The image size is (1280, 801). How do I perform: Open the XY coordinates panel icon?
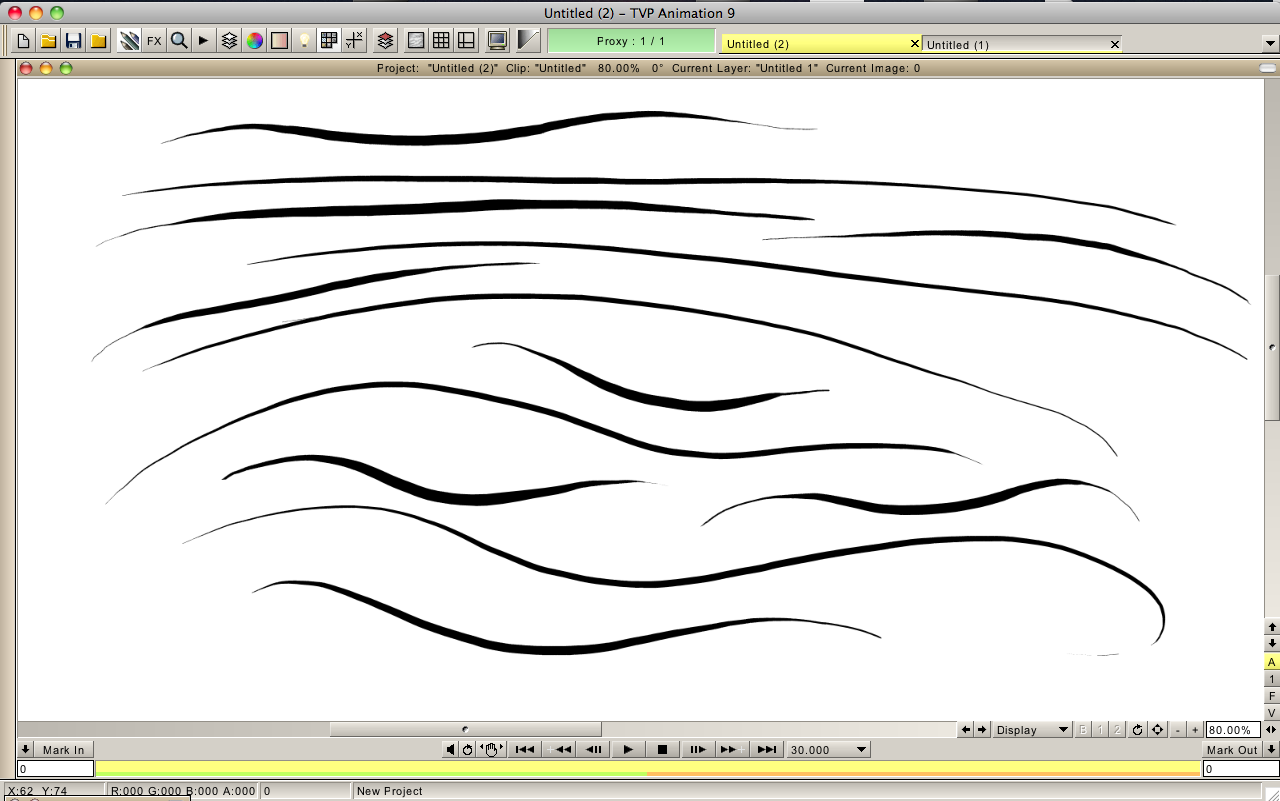coord(354,41)
